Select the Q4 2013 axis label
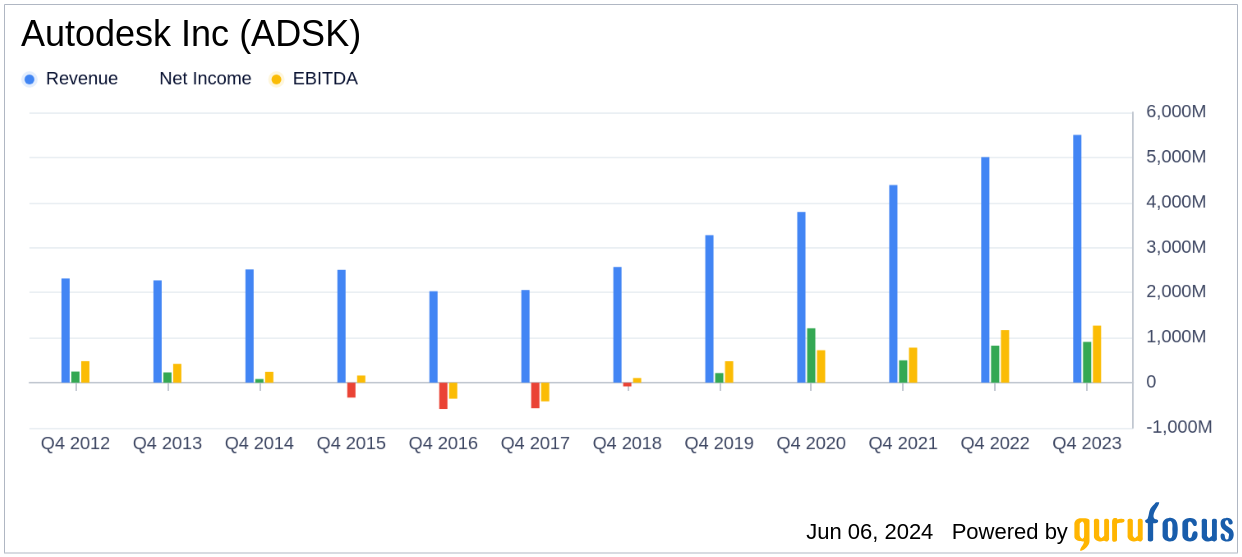1242x557 pixels. 167,443
